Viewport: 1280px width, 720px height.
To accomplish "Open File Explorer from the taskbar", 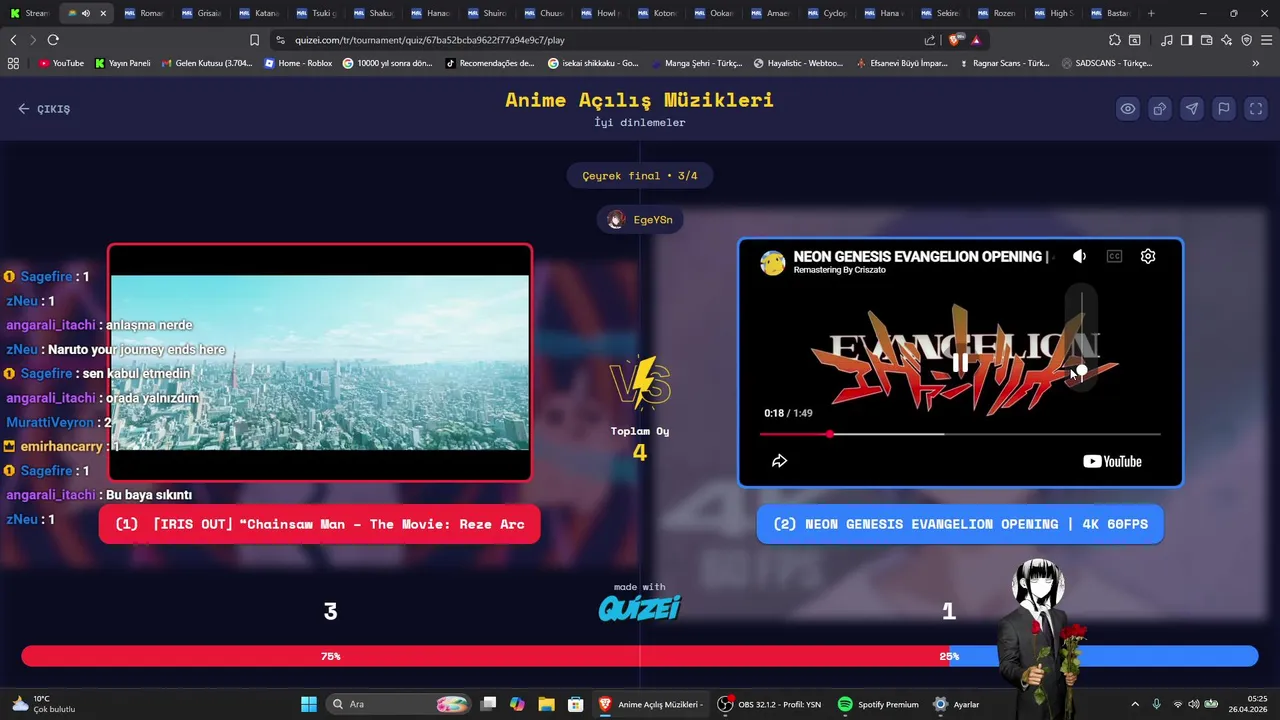I will click(x=546, y=704).
